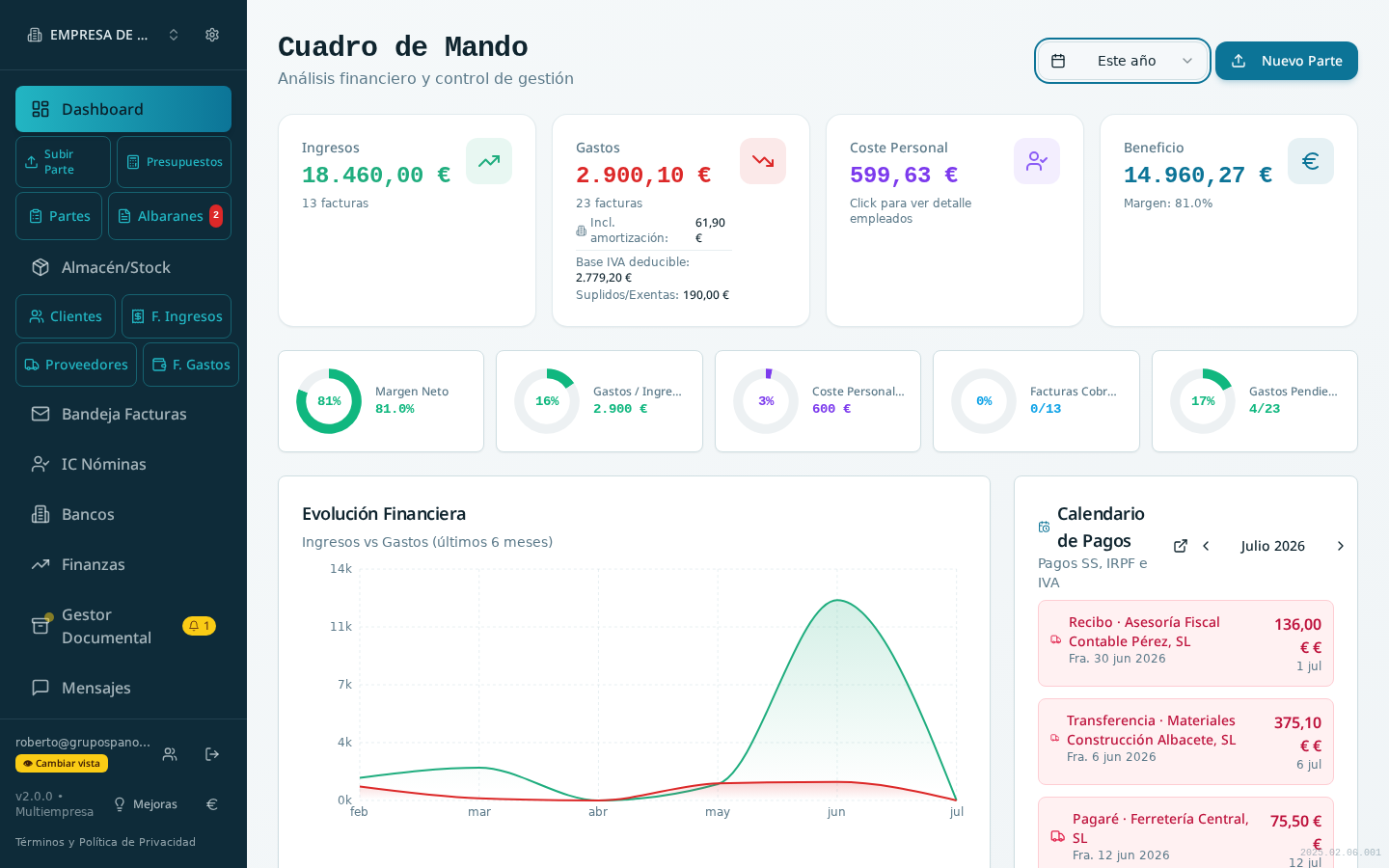This screenshot has height=868, width=1389.
Task: Click Gastos / Ingresos 16% donut gauge
Action: pos(547,401)
